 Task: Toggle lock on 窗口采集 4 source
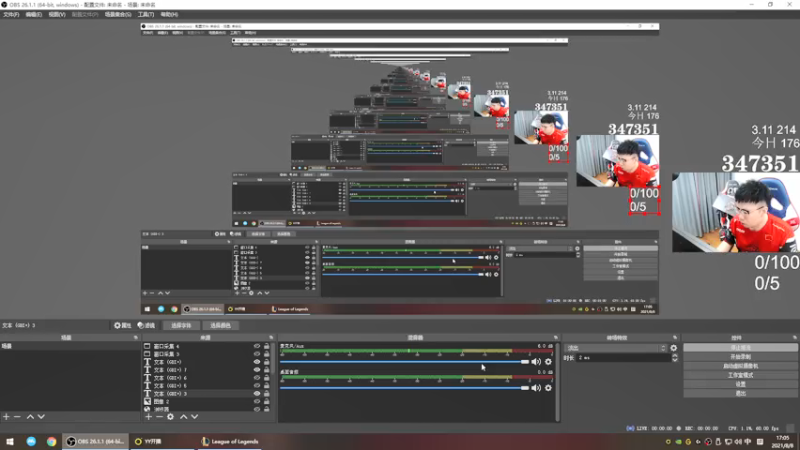pos(266,346)
